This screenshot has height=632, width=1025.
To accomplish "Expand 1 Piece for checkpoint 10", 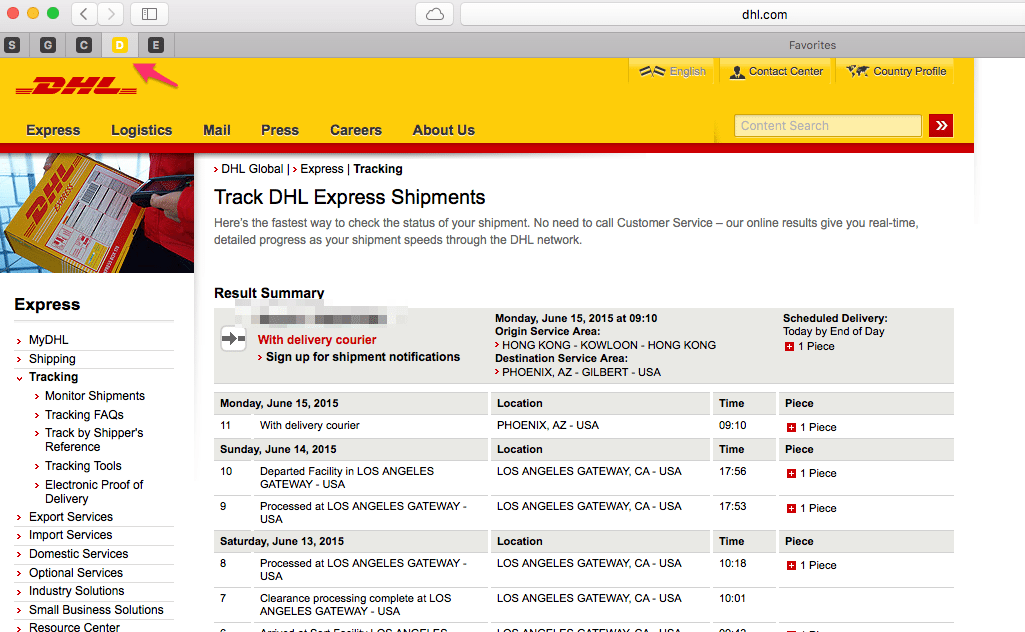I will (x=792, y=473).
